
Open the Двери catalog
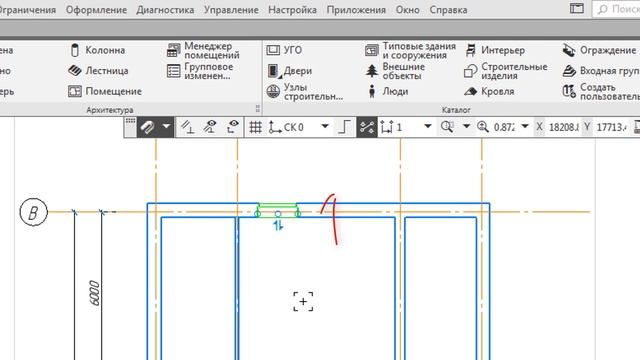click(290, 71)
